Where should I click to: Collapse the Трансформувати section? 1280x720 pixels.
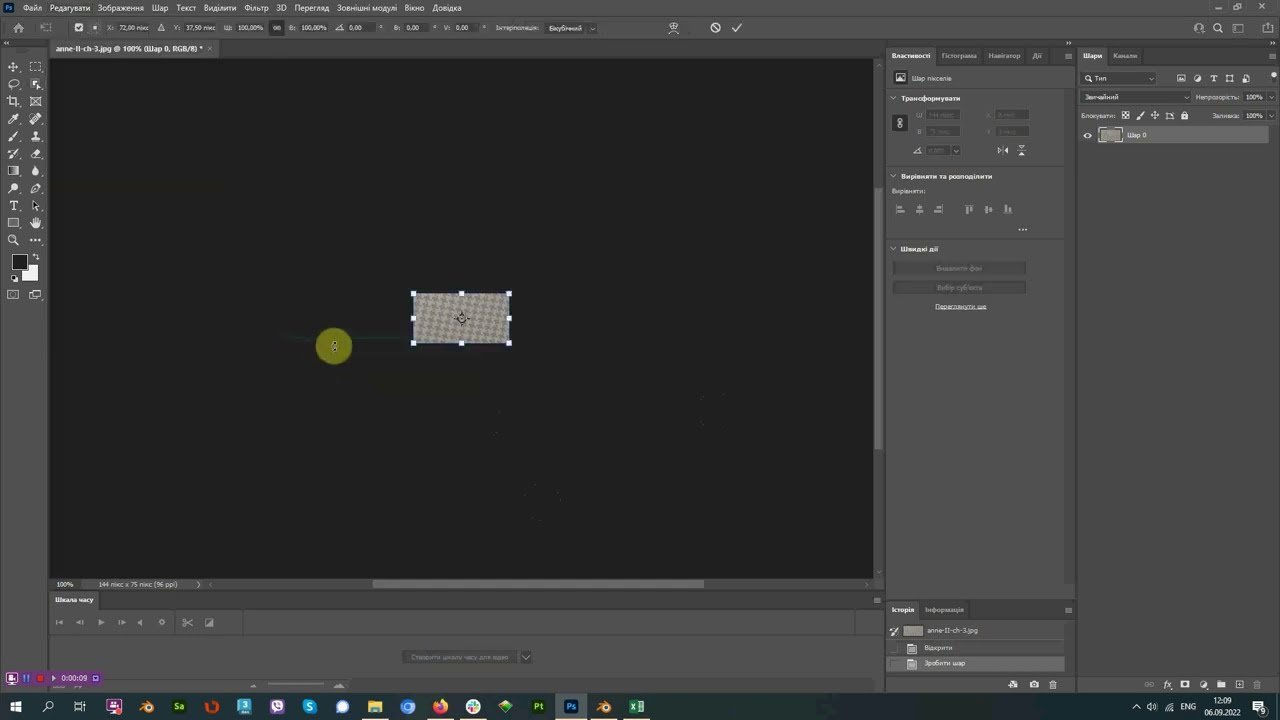(x=894, y=98)
